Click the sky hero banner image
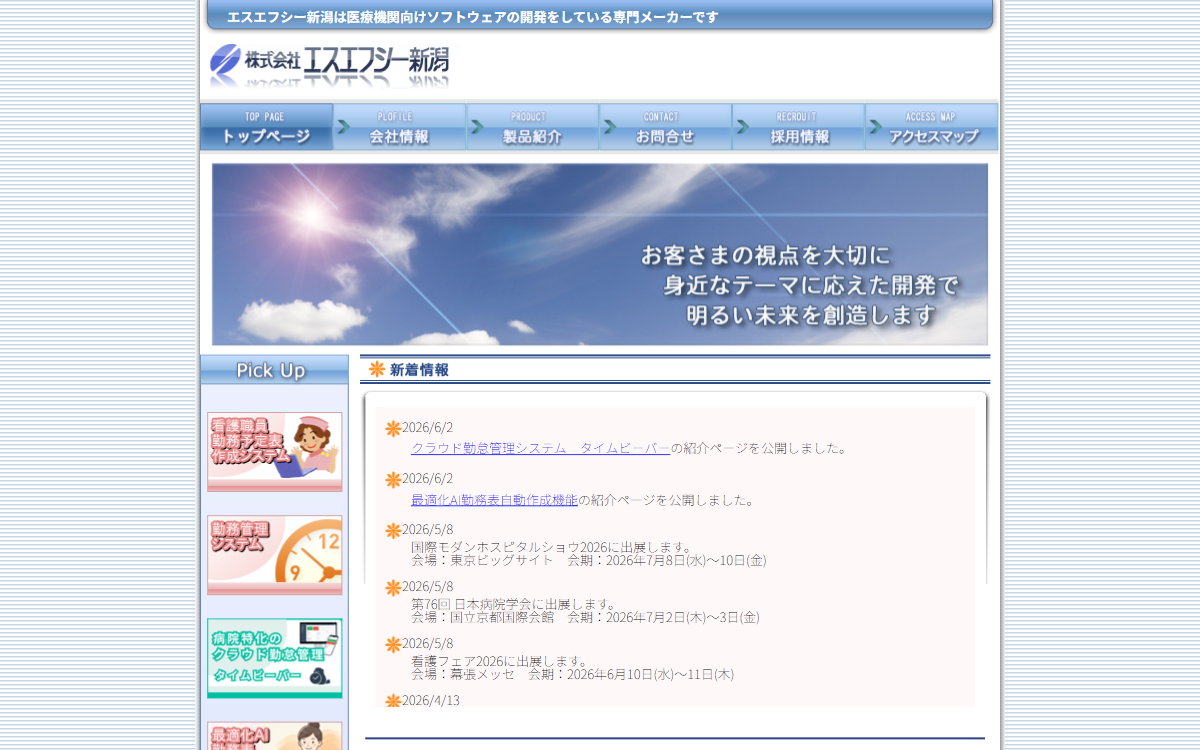Image resolution: width=1200 pixels, height=750 pixels. [600, 254]
